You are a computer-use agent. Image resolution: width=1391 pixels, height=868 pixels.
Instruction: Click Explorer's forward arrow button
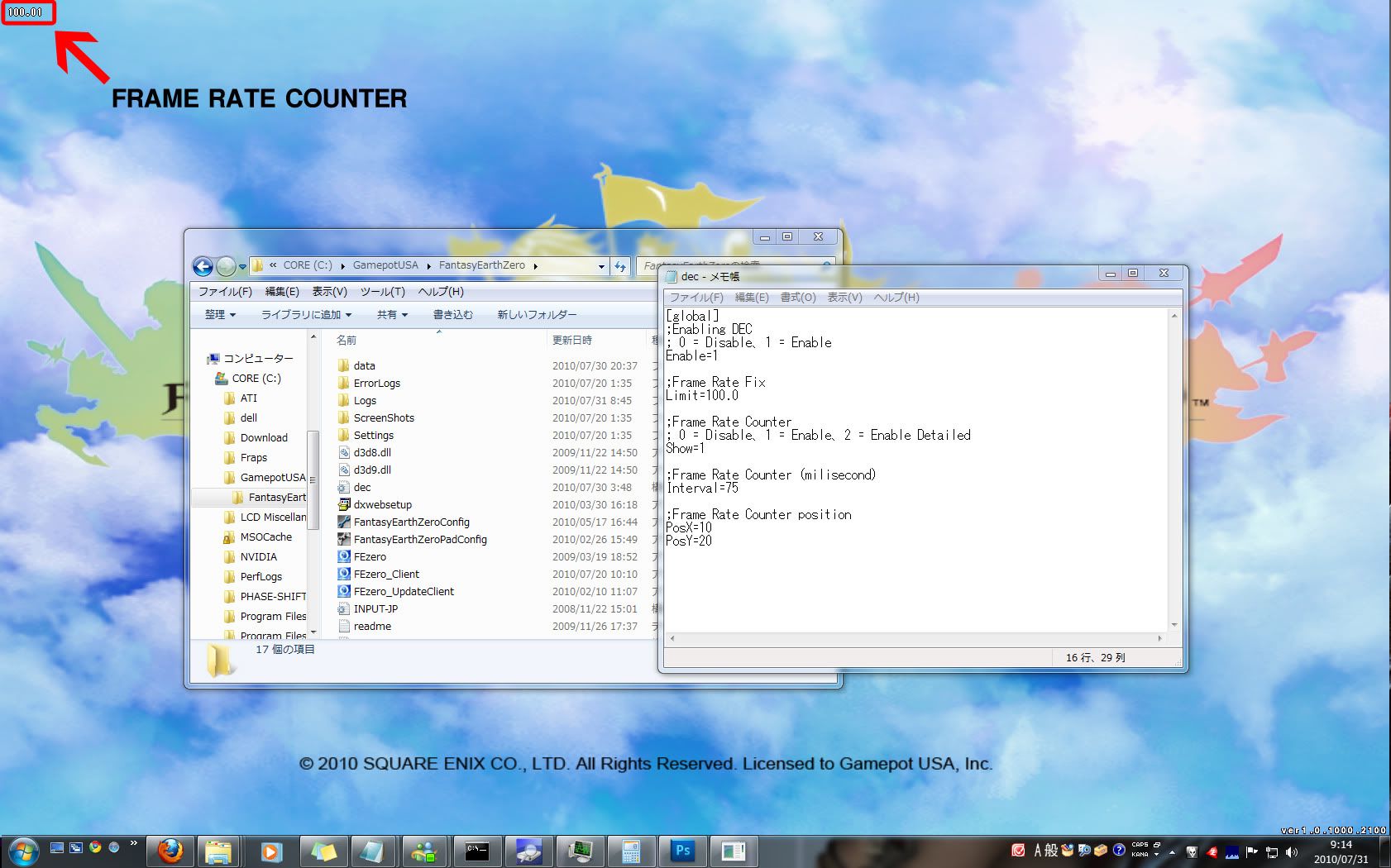(226, 266)
